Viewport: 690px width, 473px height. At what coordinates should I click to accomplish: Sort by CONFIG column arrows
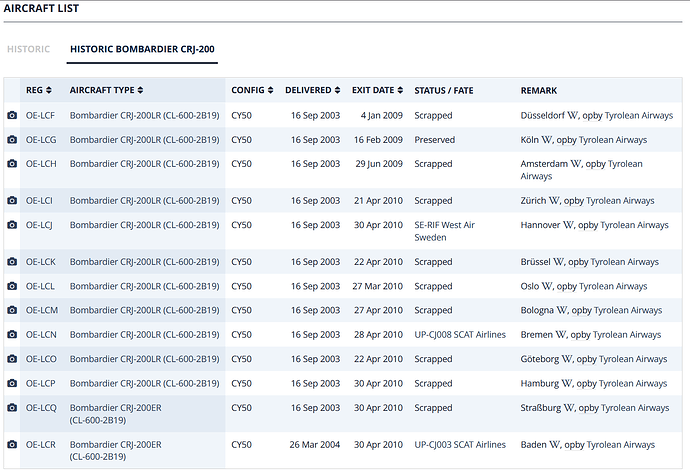point(270,90)
